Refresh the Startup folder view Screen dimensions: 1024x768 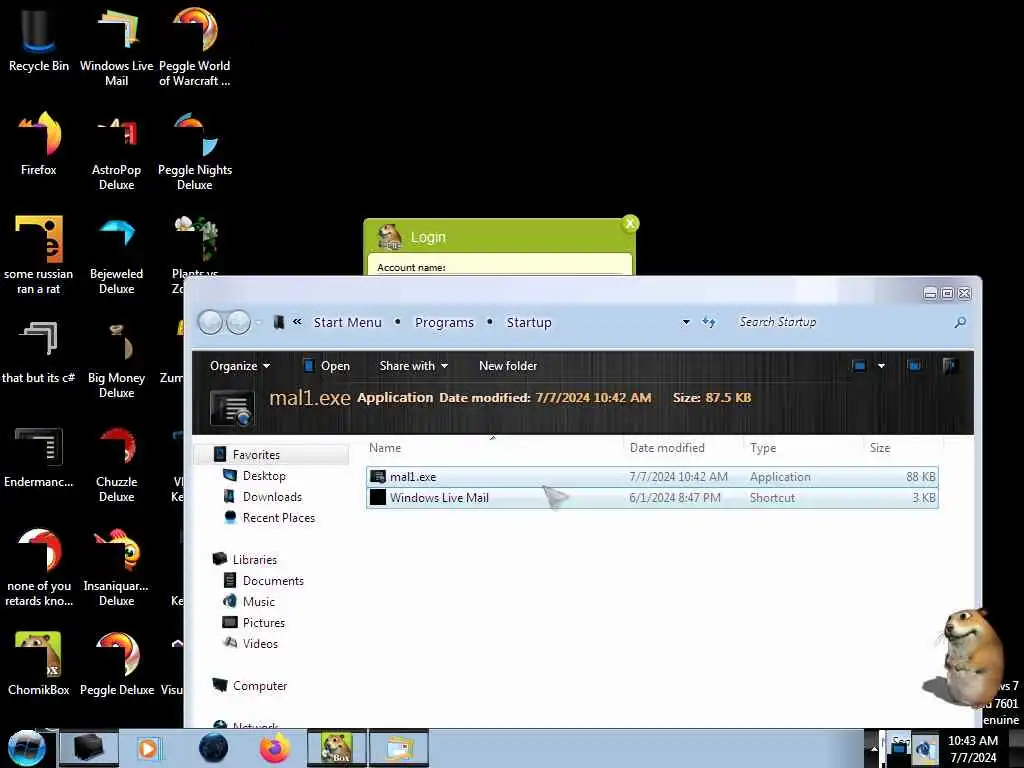(x=709, y=322)
